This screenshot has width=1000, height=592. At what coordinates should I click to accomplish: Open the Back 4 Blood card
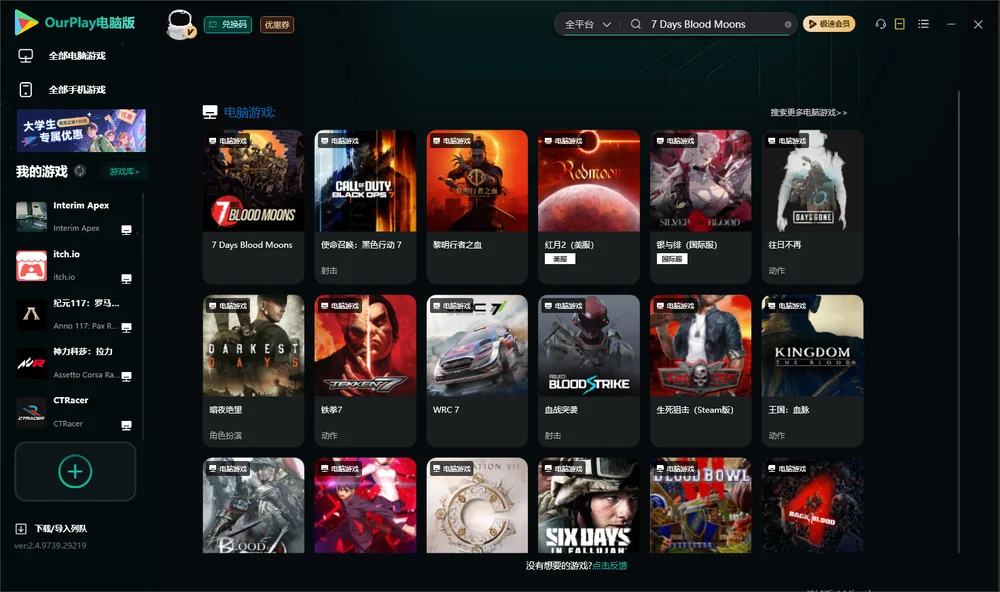(812, 505)
